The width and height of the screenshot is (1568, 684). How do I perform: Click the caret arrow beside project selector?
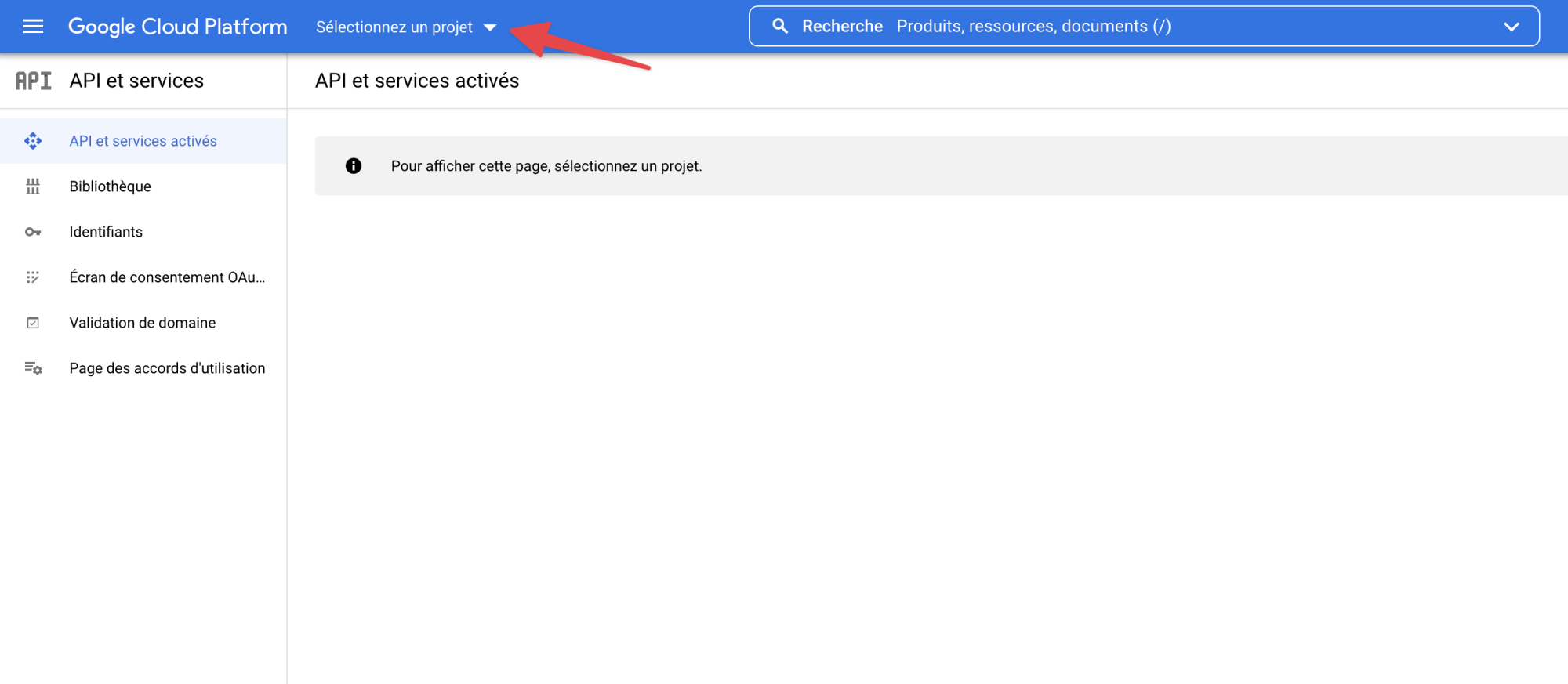tap(490, 27)
